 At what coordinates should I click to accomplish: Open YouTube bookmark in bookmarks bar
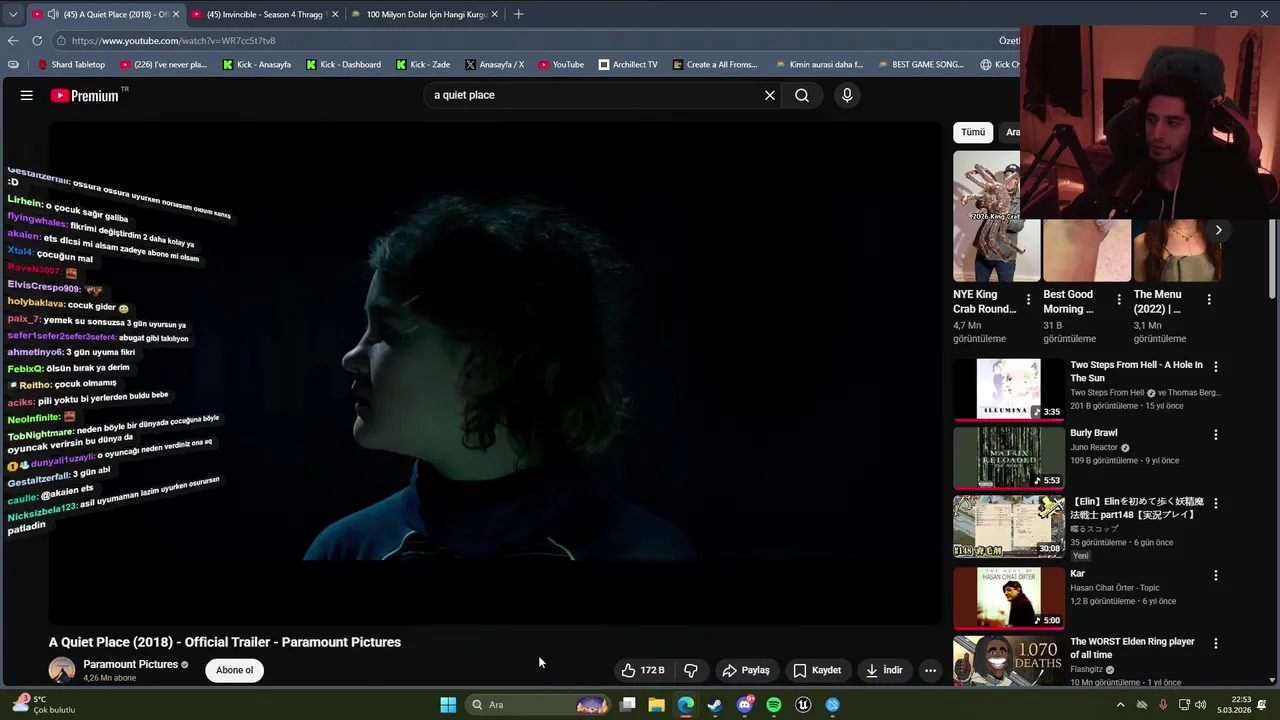pos(561,64)
